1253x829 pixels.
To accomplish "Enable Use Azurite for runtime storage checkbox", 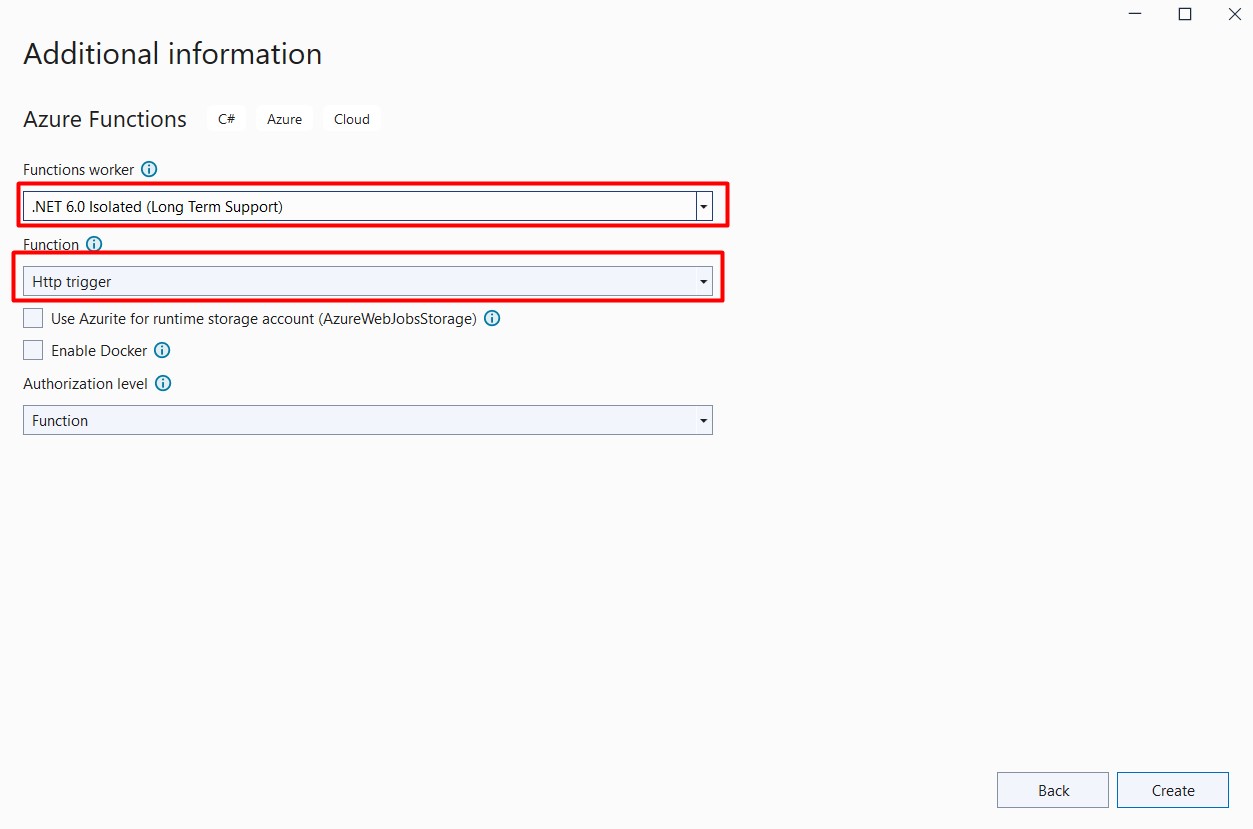I will click(x=33, y=319).
